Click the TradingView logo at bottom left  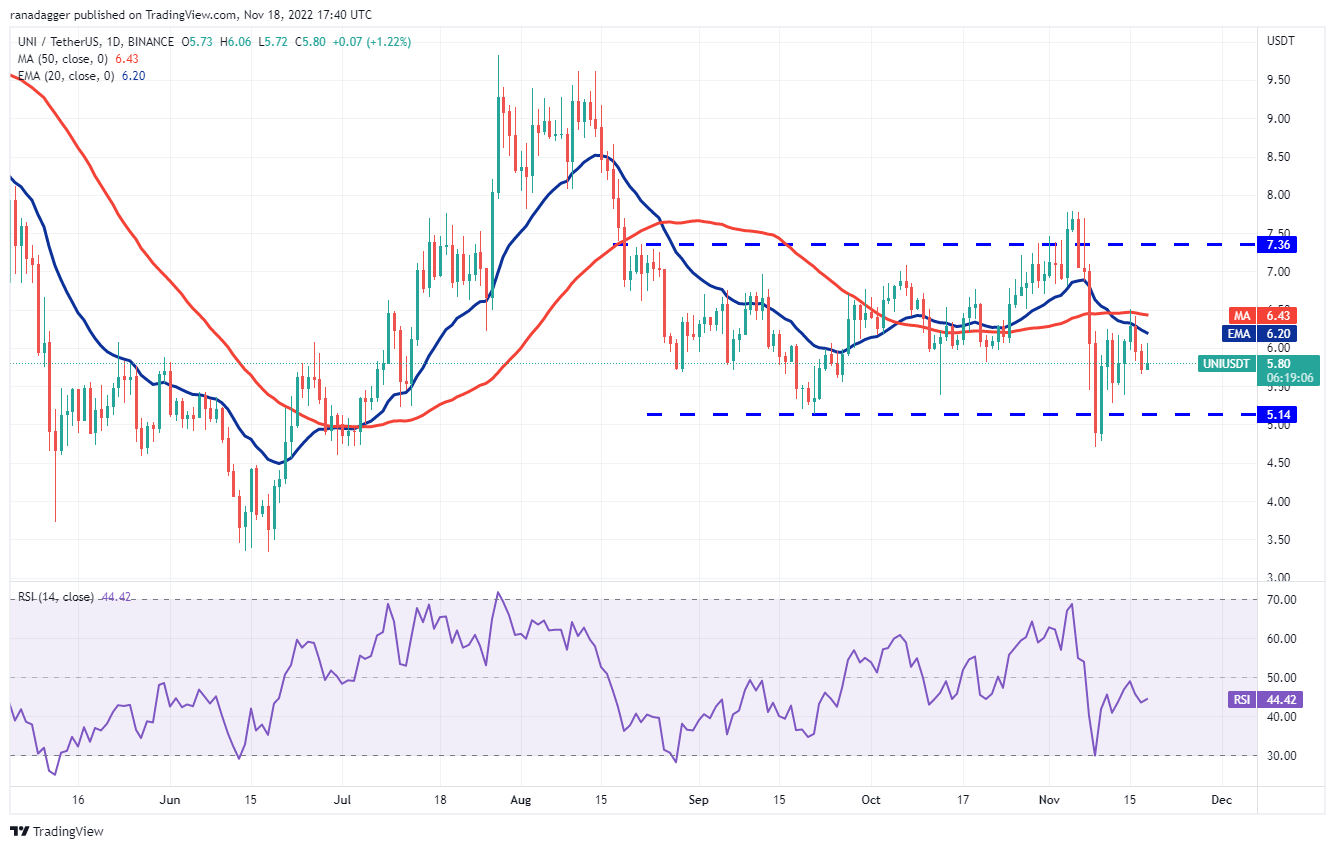click(57, 831)
